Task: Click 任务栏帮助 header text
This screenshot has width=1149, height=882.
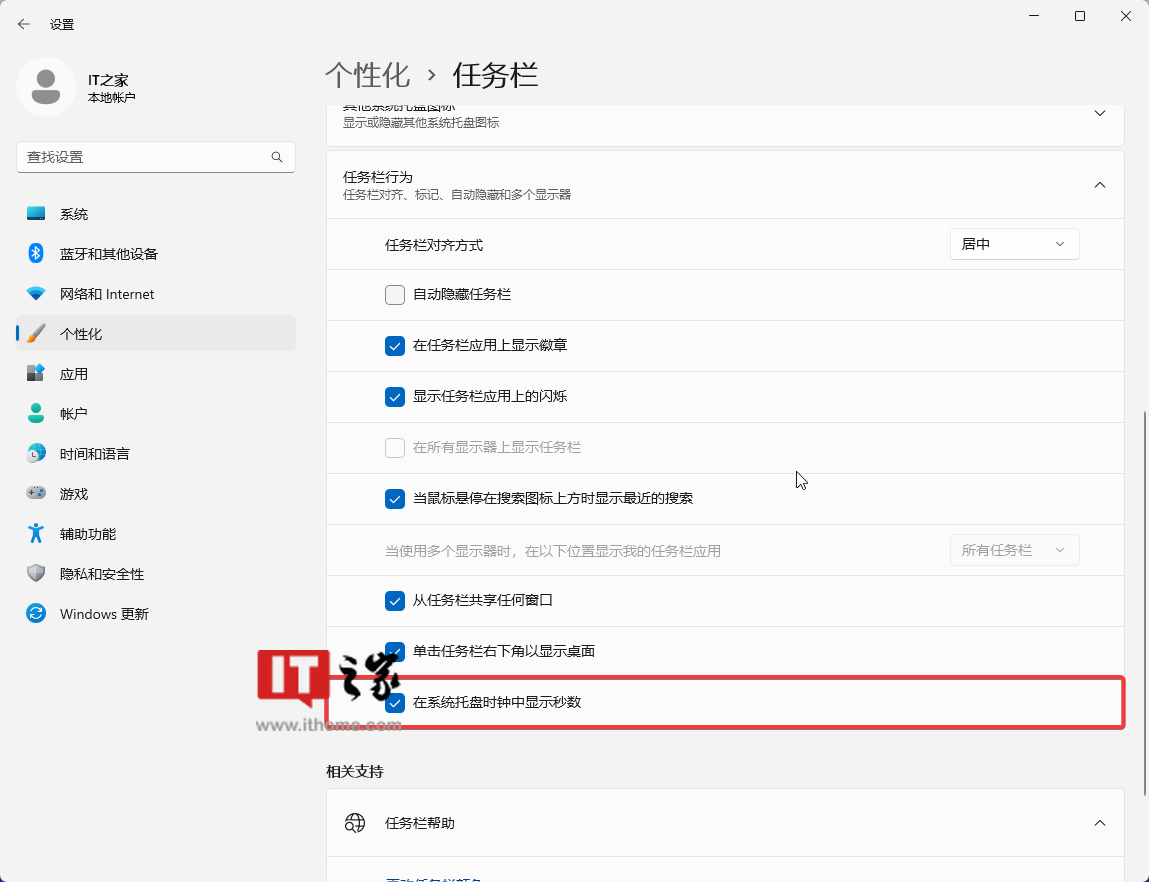Action: 420,823
